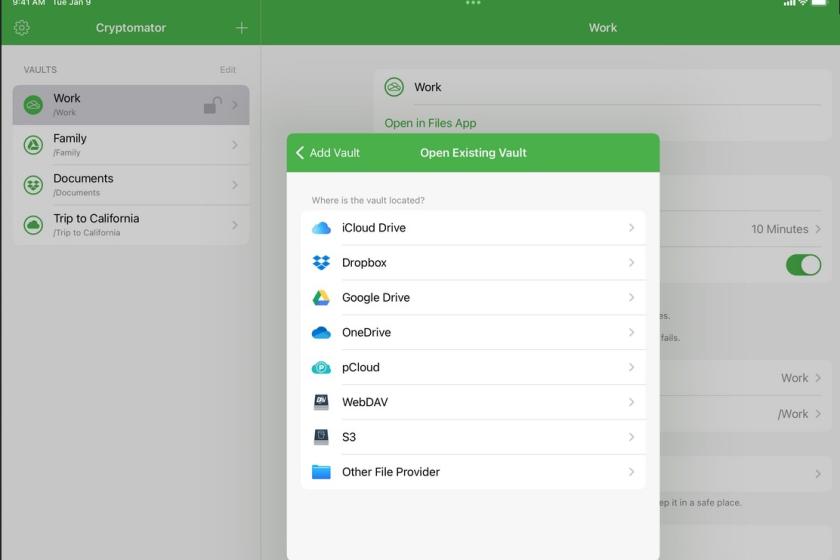
Task: Tap the unlocked padlock icon on Work vault
Action: point(213,105)
